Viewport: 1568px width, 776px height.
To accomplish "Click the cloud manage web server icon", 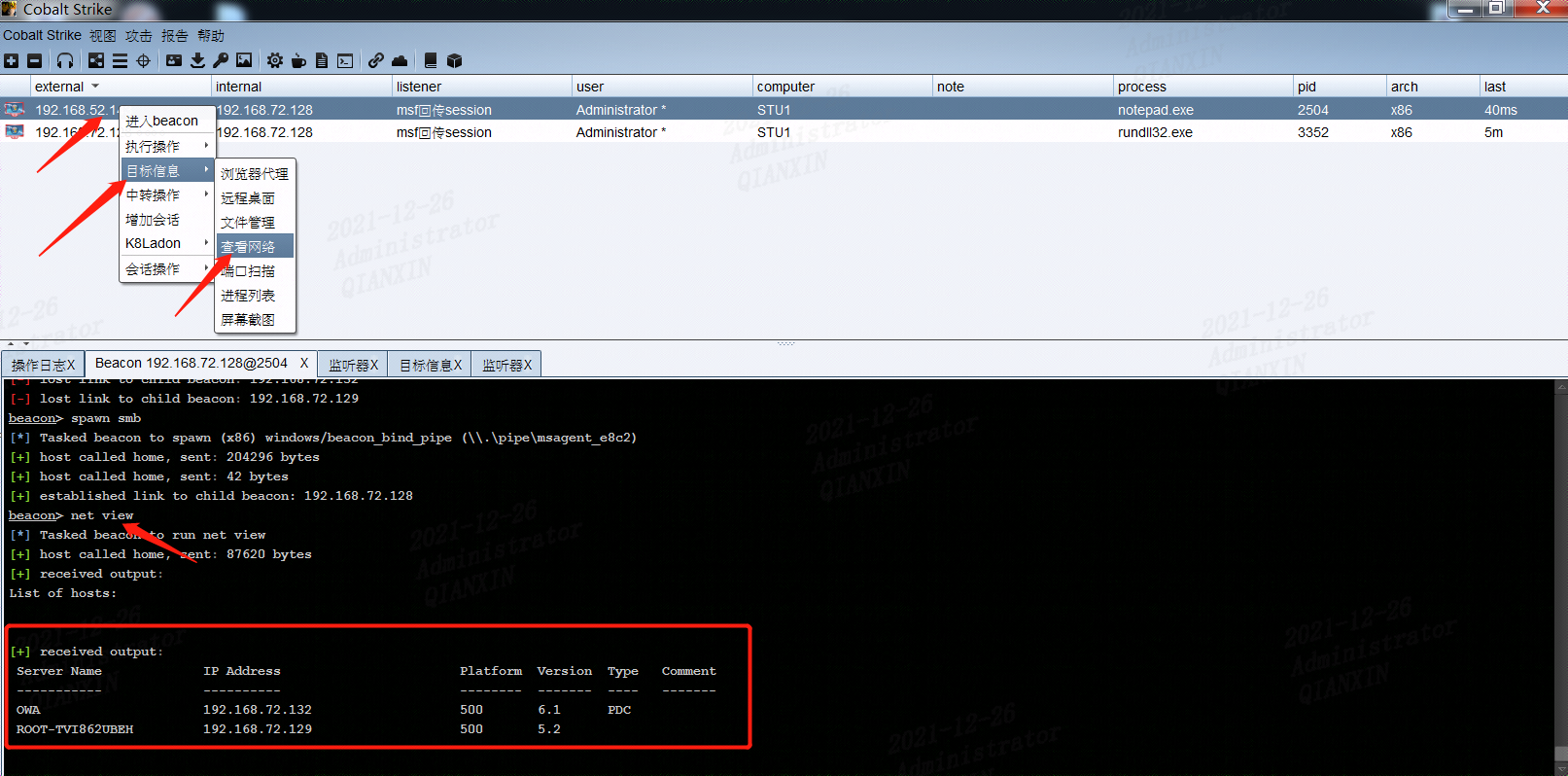I will (400, 60).
